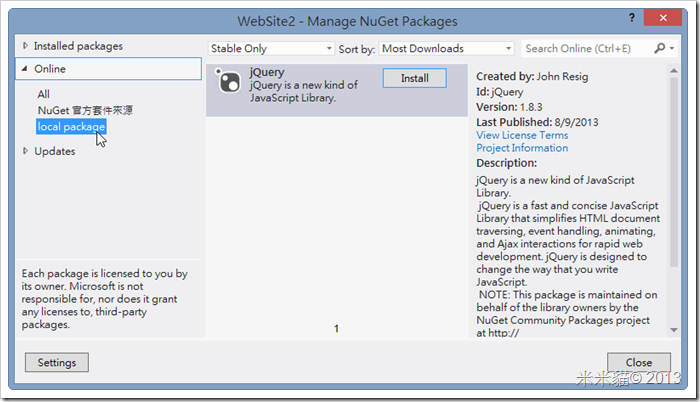Open View License Terms link

(x=522, y=135)
